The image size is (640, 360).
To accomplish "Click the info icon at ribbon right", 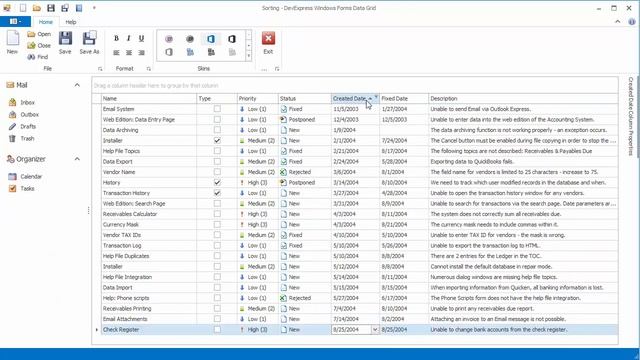I will (x=632, y=22).
